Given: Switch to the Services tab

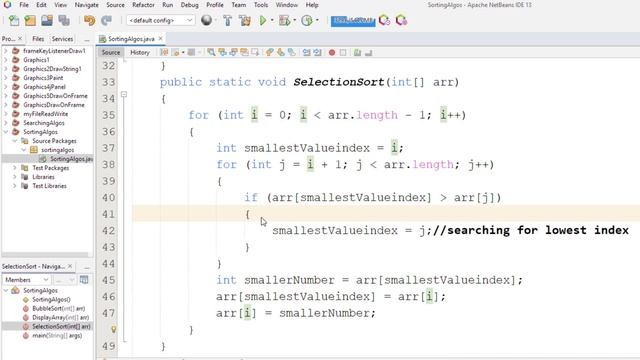Looking at the screenshot, I should coord(62,39).
